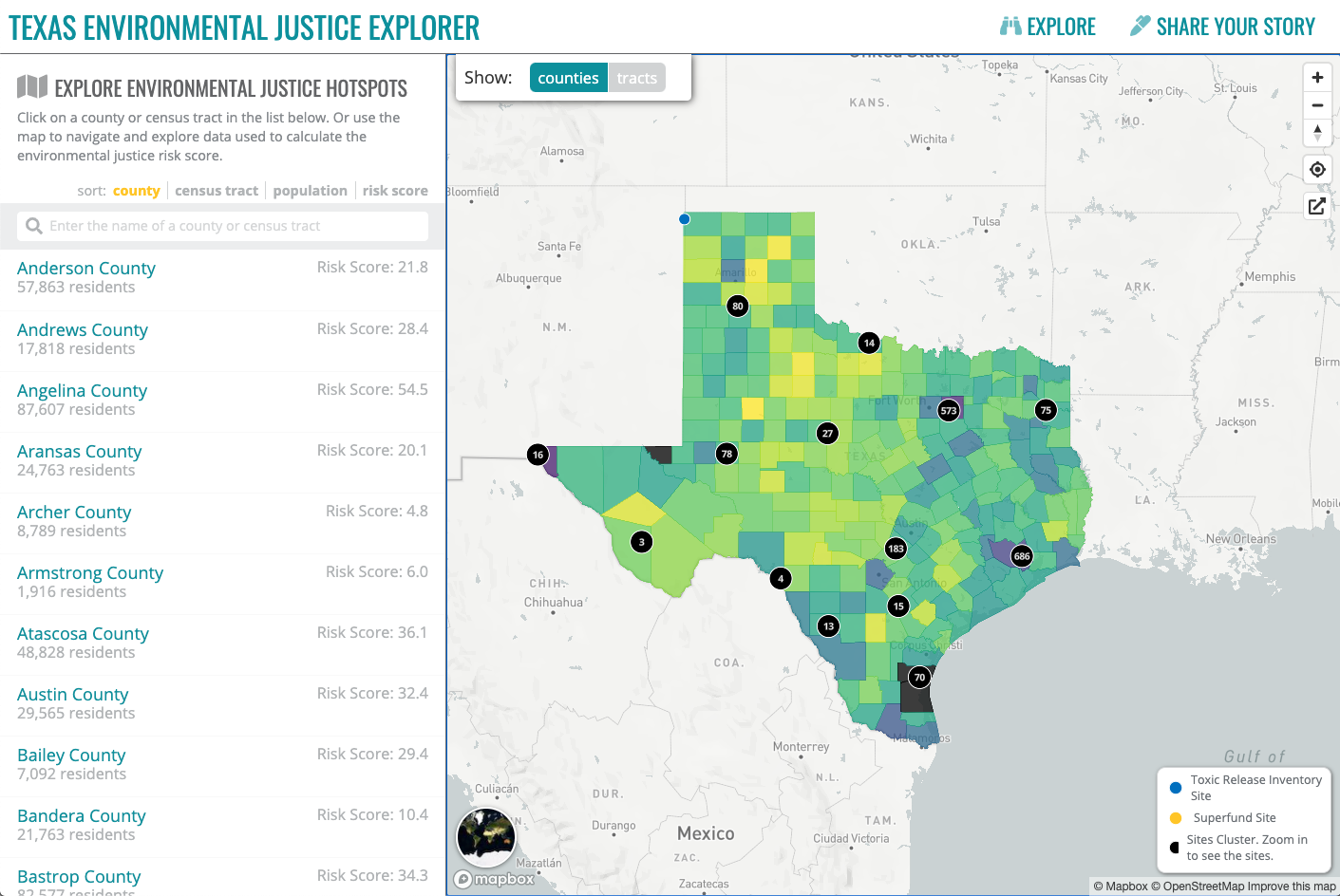This screenshot has width=1340, height=896.
Task: Open site cluster marker 80
Action: click(738, 306)
